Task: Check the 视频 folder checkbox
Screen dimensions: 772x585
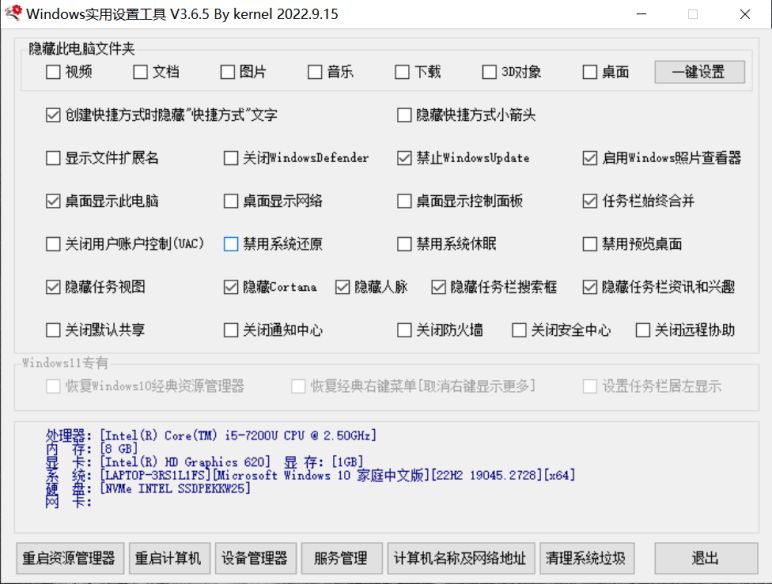Action: click(x=53, y=72)
